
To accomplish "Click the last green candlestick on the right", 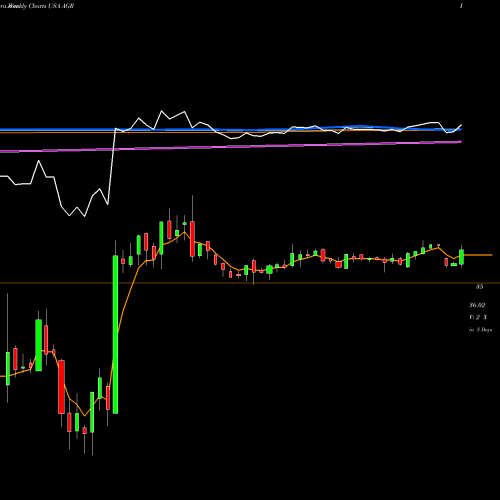I will 462,257.
